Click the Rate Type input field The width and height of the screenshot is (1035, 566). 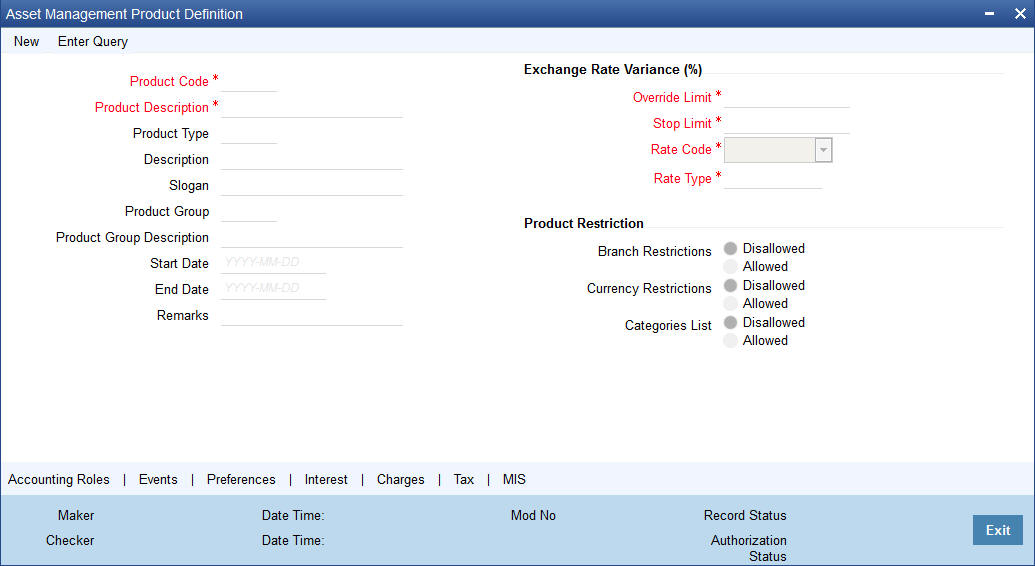coord(773,178)
